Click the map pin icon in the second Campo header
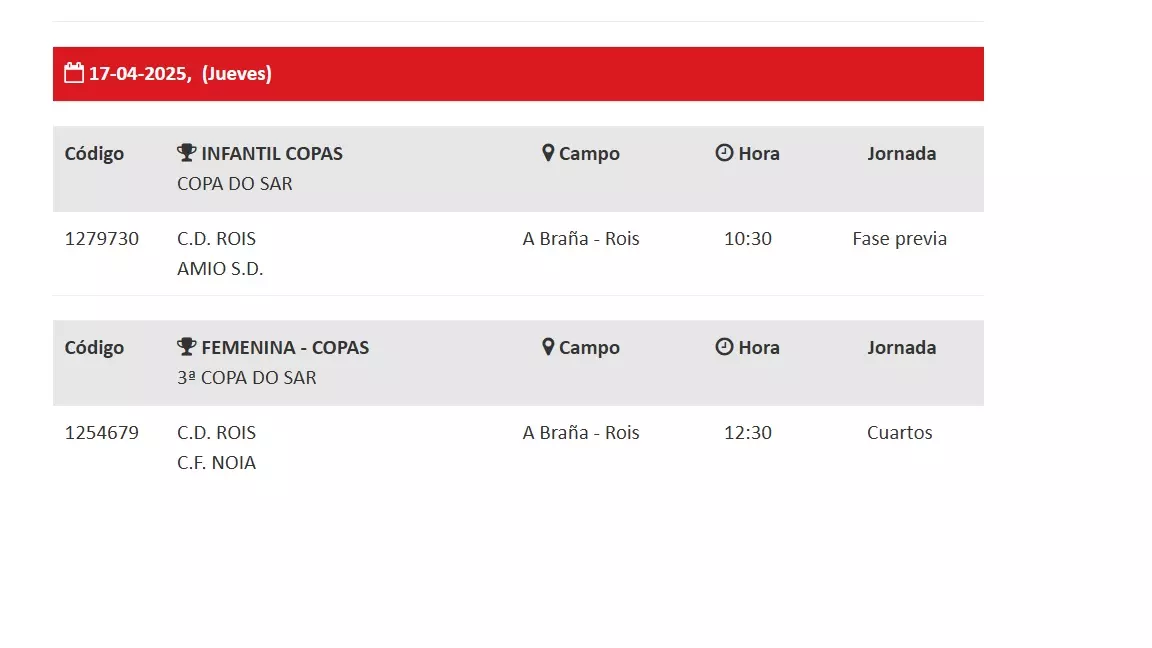Image resolution: width=1152 pixels, height=648 pixels. point(548,347)
